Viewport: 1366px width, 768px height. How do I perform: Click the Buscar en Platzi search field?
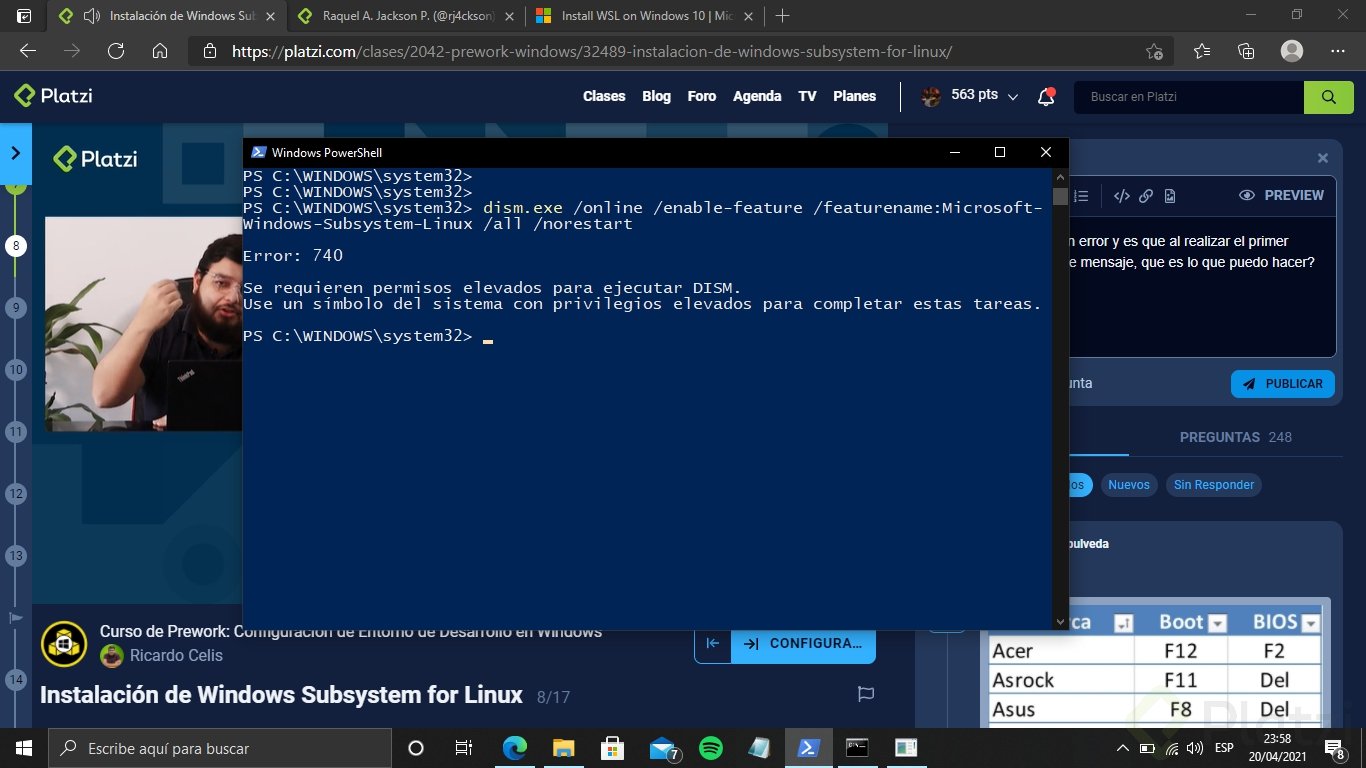pos(1189,97)
